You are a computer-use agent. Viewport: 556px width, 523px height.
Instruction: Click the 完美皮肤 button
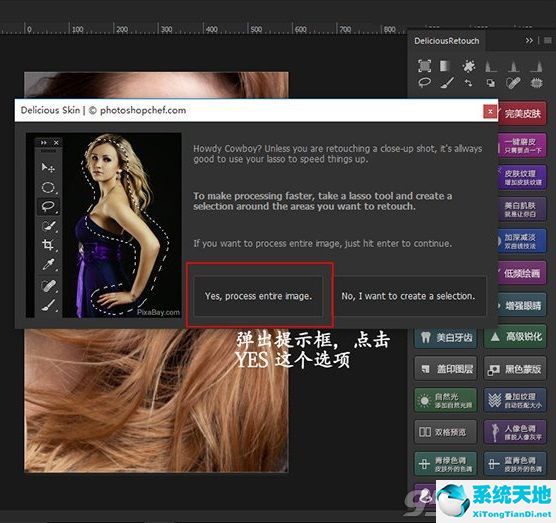522,113
